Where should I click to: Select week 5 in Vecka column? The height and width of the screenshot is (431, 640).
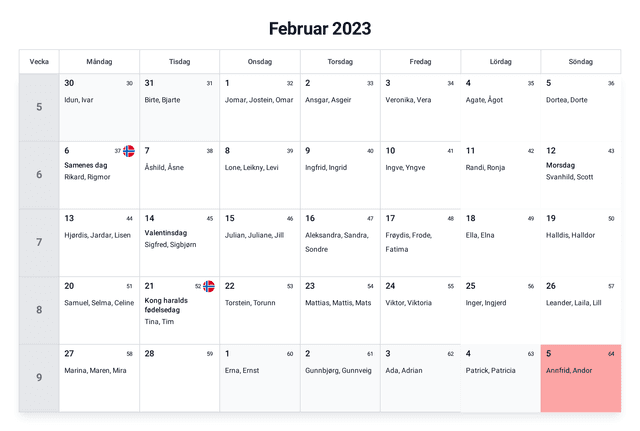pos(39,107)
